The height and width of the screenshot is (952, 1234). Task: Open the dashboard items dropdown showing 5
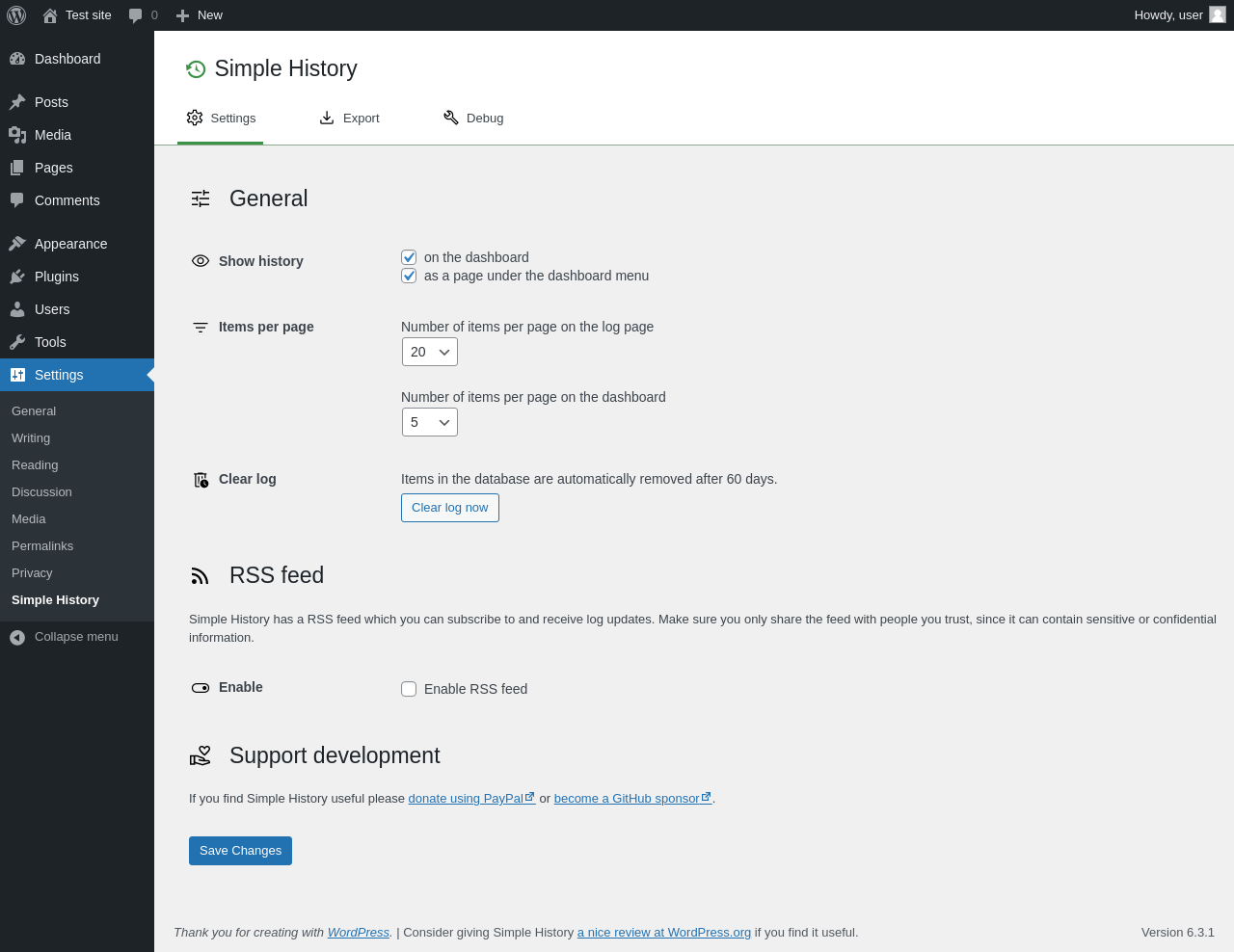pyautogui.click(x=429, y=422)
